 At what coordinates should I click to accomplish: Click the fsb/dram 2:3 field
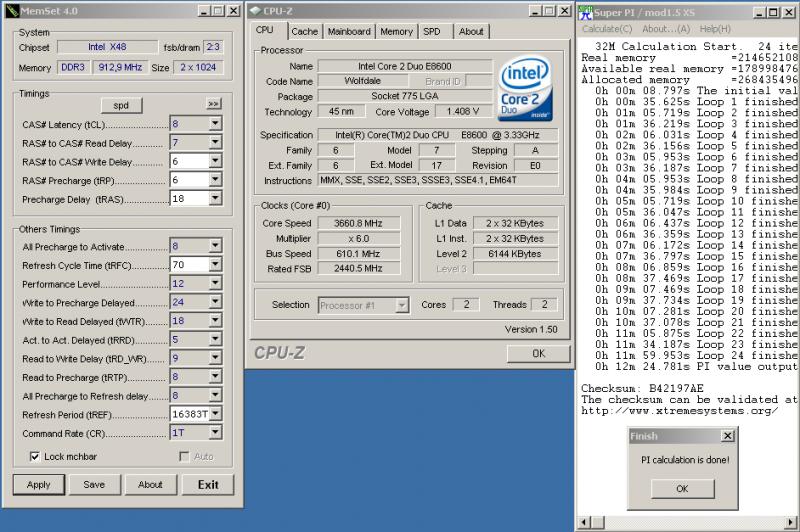click(213, 47)
